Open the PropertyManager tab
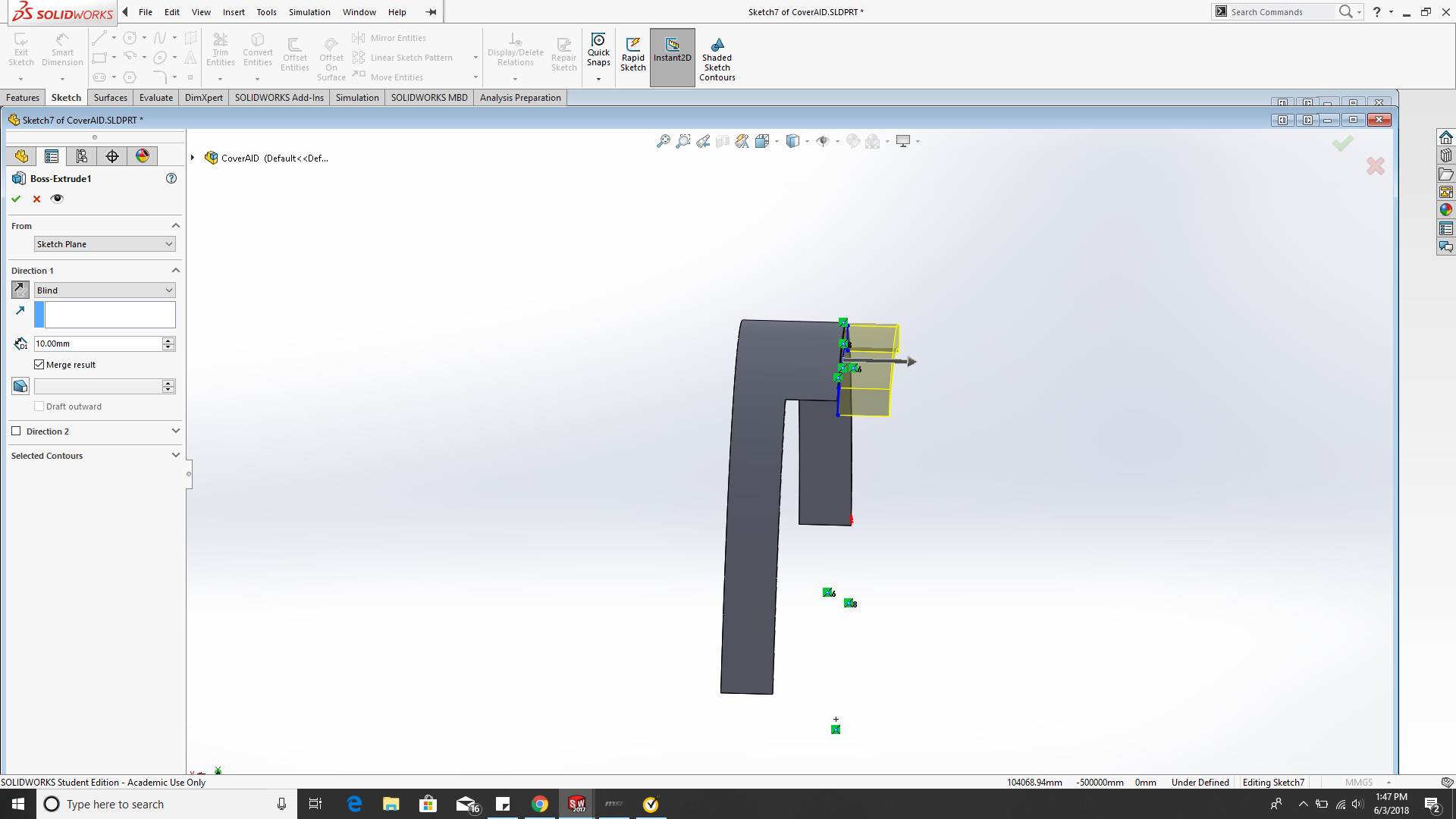Viewport: 1456px width, 819px height. (x=52, y=156)
